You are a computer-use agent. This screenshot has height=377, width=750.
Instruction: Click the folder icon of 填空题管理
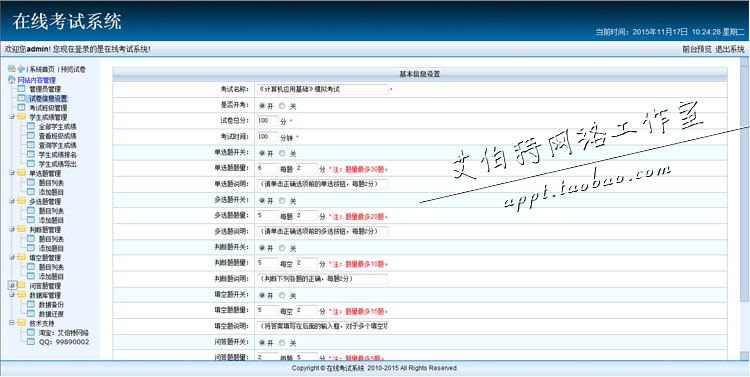point(21,257)
